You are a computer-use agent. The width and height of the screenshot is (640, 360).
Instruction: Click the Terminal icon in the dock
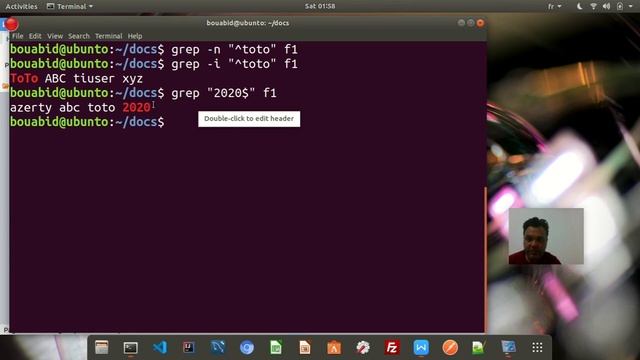tap(131, 348)
